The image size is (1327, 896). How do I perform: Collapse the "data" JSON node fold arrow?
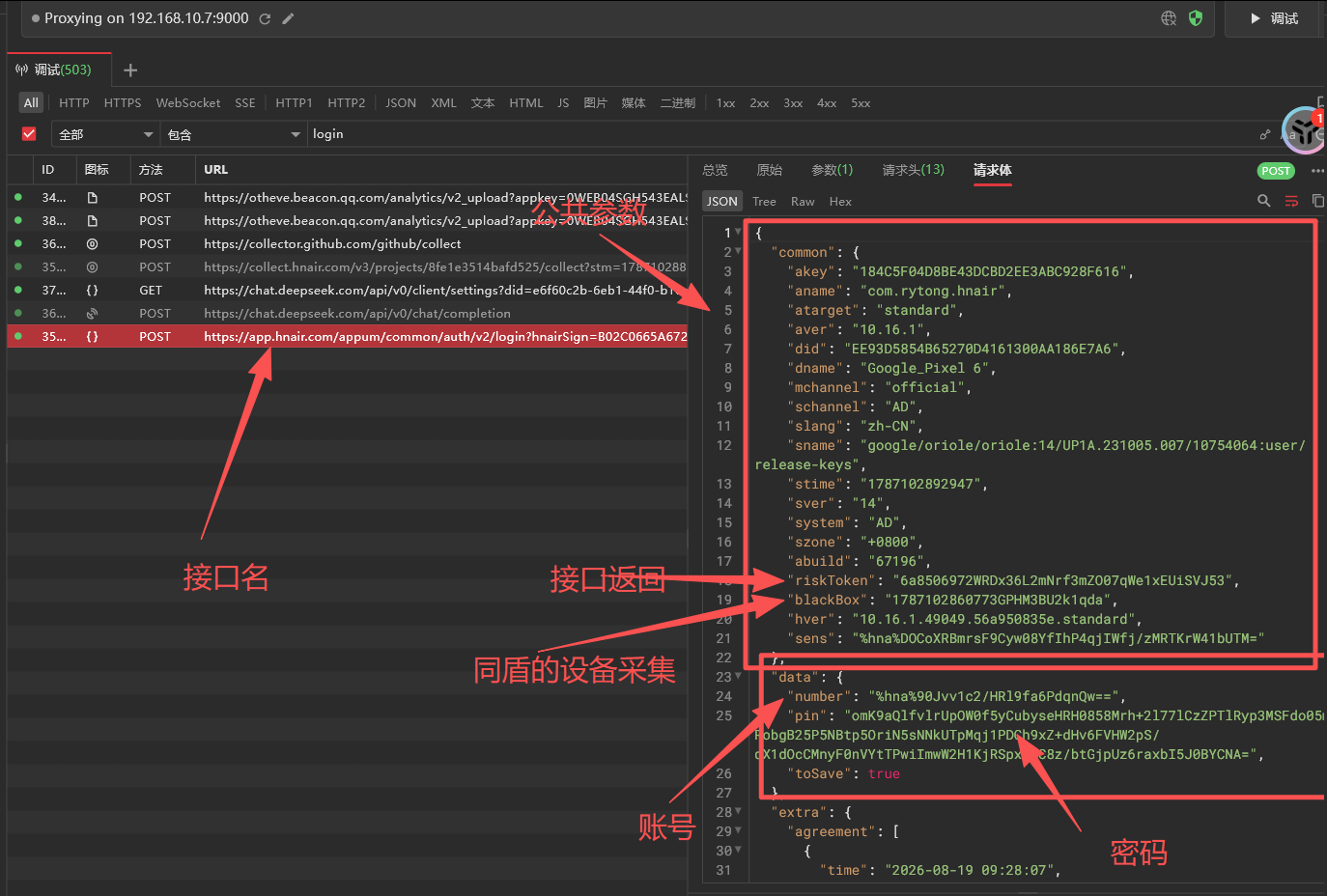click(x=739, y=676)
